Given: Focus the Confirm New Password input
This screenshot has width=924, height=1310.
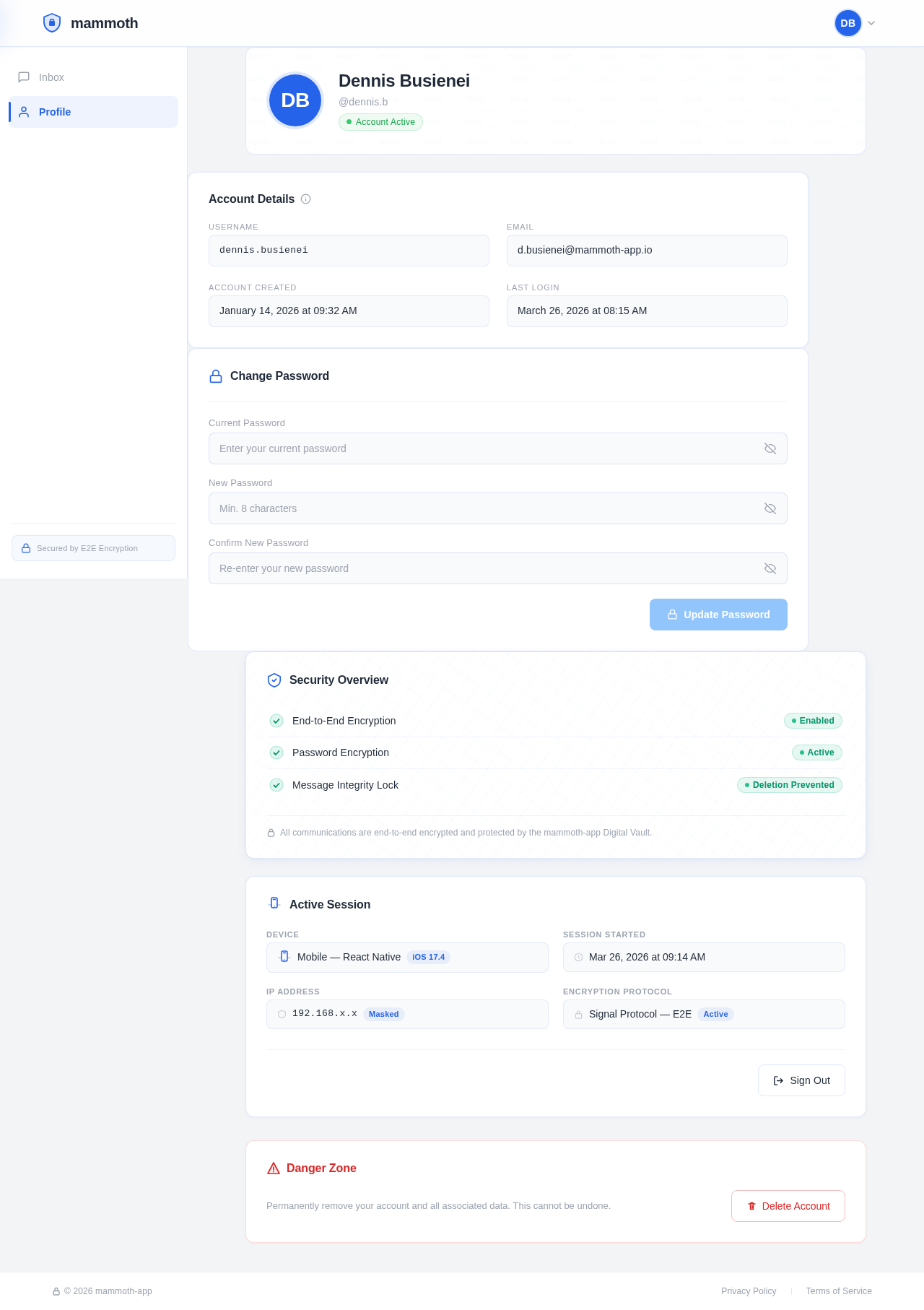Looking at the screenshot, I should click(498, 568).
